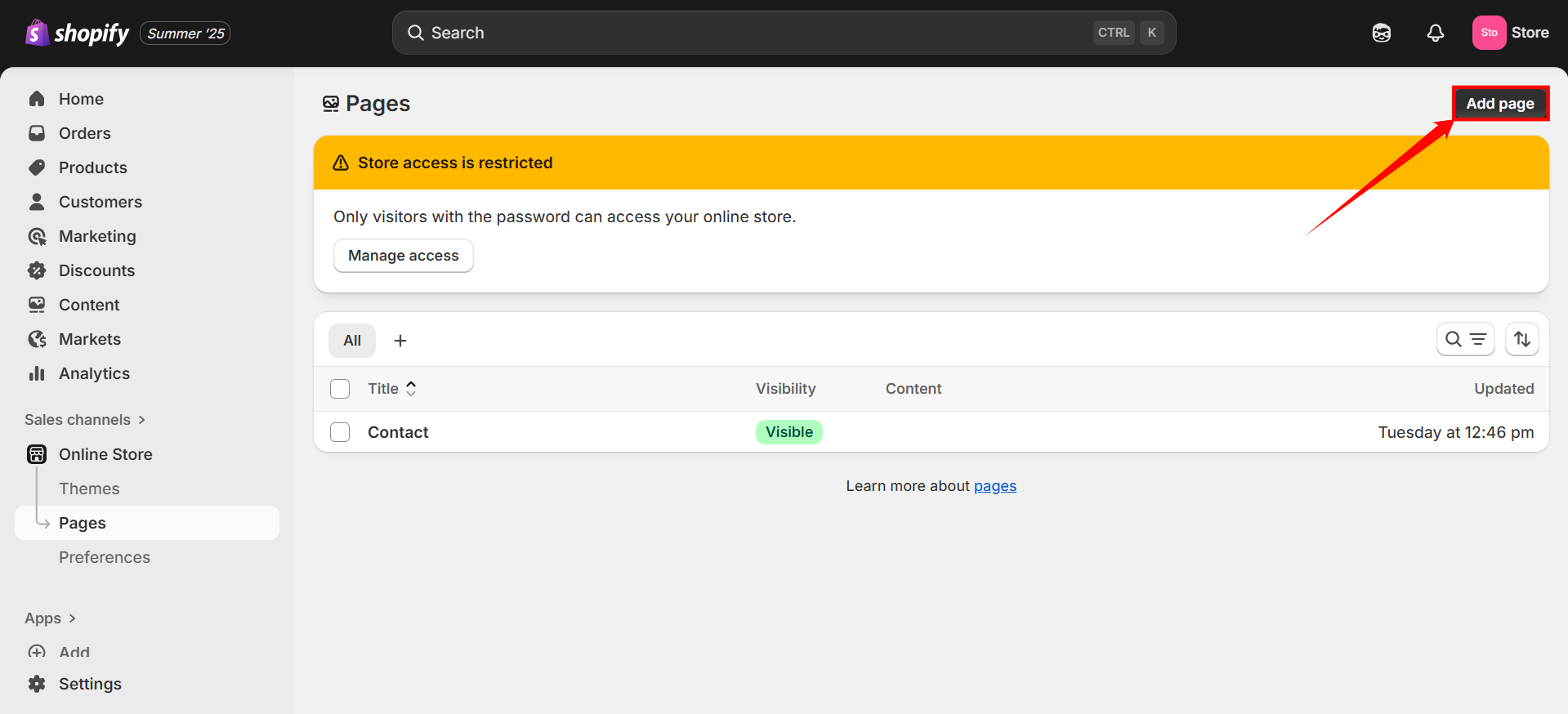Click the Sto store avatar
Screen dimensions: 1568x714
1490,33
